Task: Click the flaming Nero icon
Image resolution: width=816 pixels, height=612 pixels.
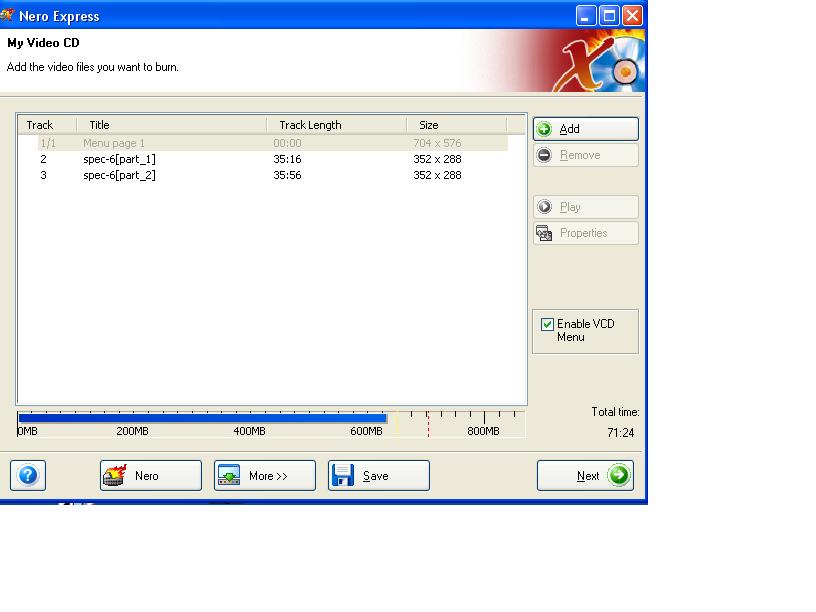Action: [115, 475]
